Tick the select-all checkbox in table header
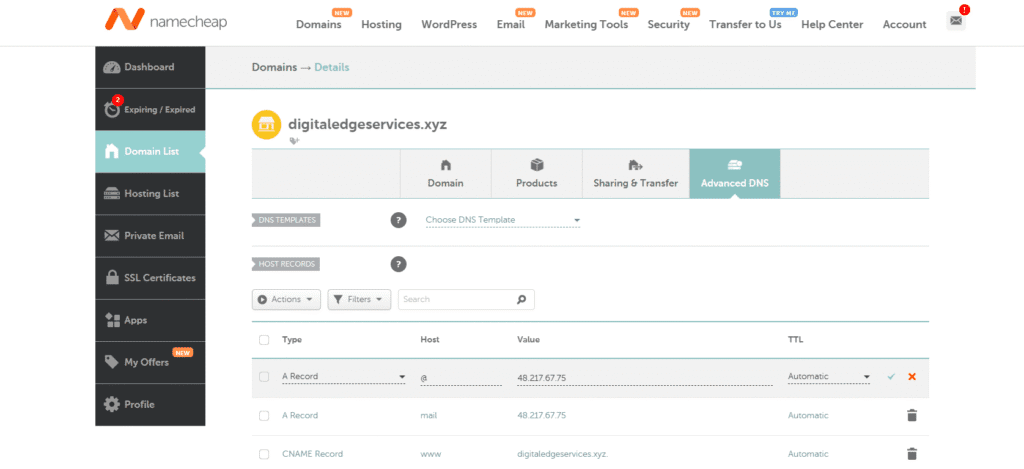This screenshot has width=1024, height=469. click(264, 340)
